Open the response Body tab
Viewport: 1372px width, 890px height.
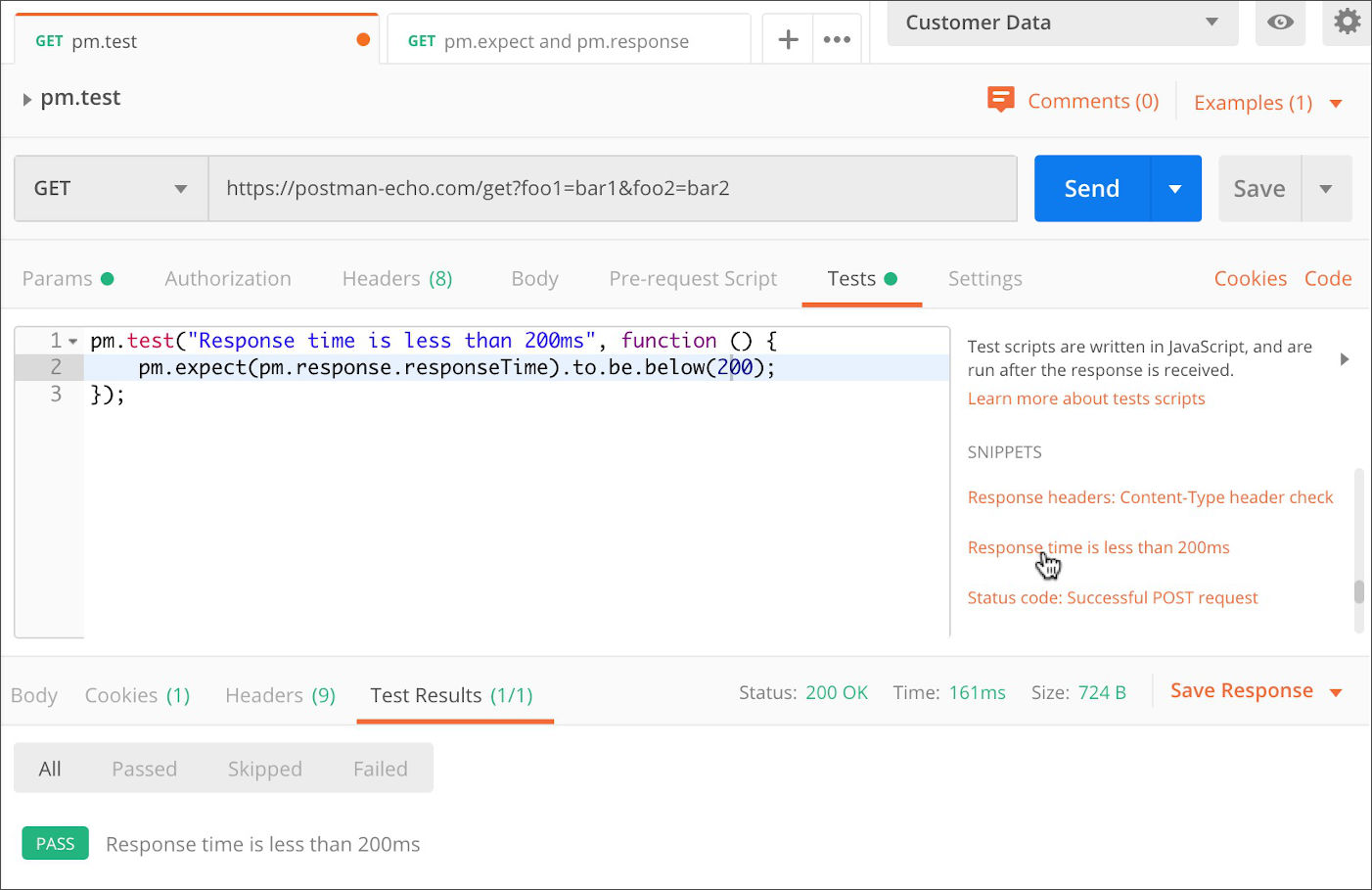pyautogui.click(x=34, y=695)
